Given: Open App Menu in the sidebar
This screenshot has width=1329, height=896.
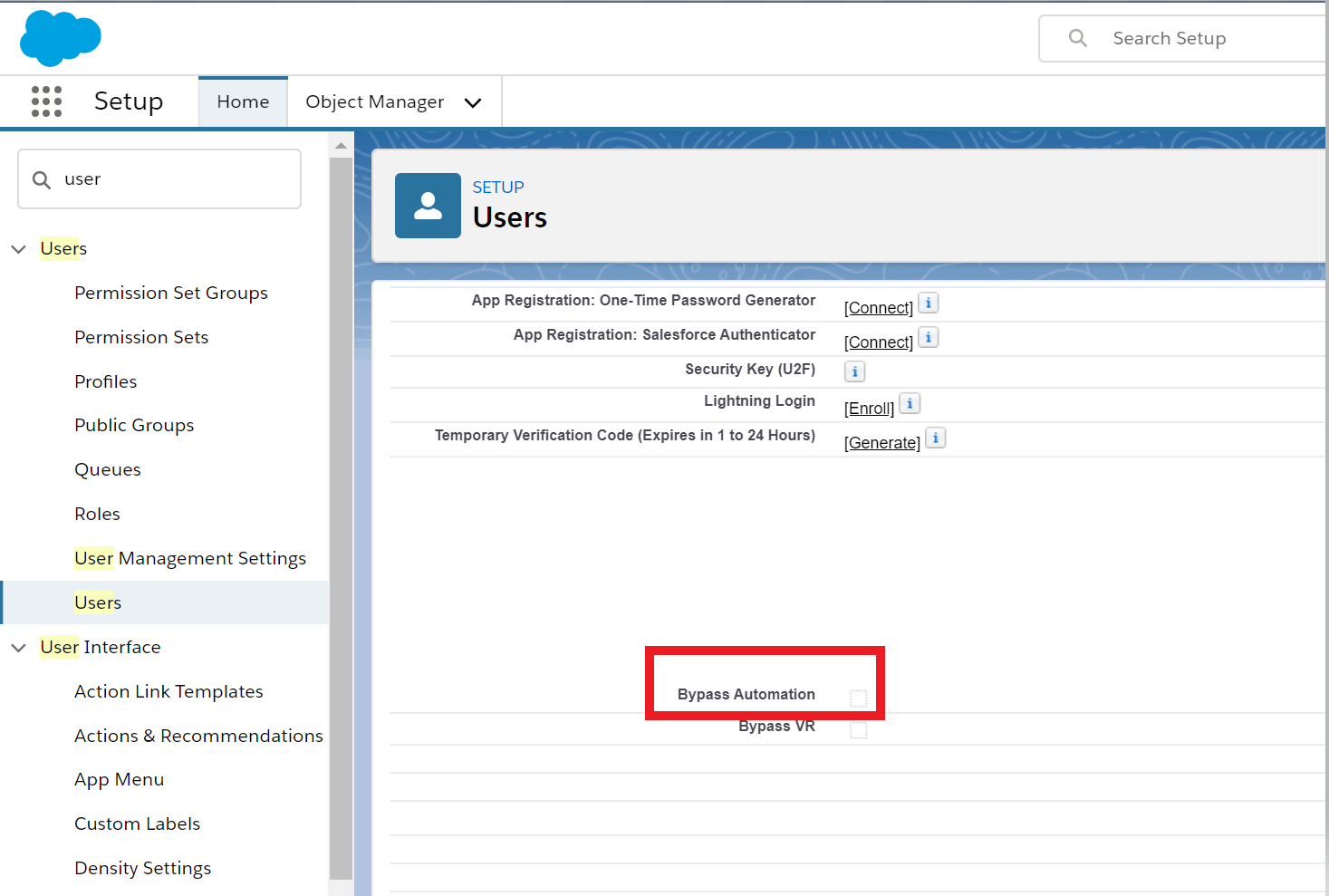Looking at the screenshot, I should 120,779.
